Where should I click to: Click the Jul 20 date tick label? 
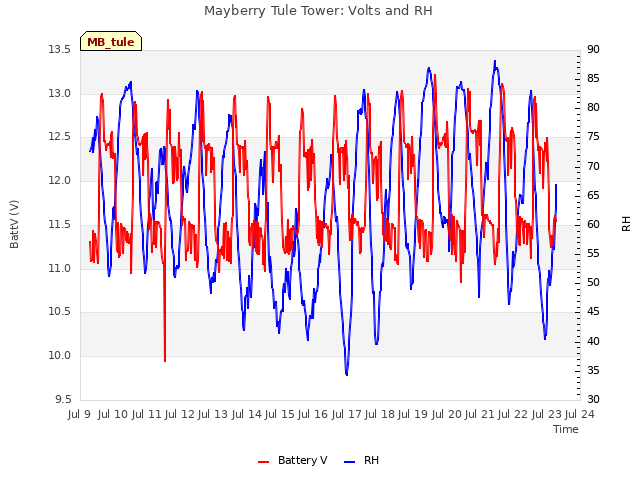[447, 414]
